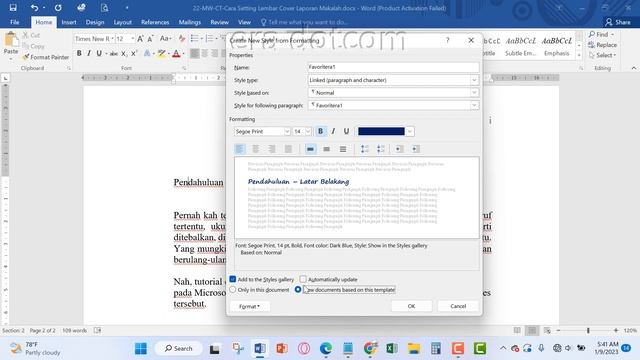Screen dimensions: 640x360
Task: Click text highlight color icon
Action: coord(162,53)
